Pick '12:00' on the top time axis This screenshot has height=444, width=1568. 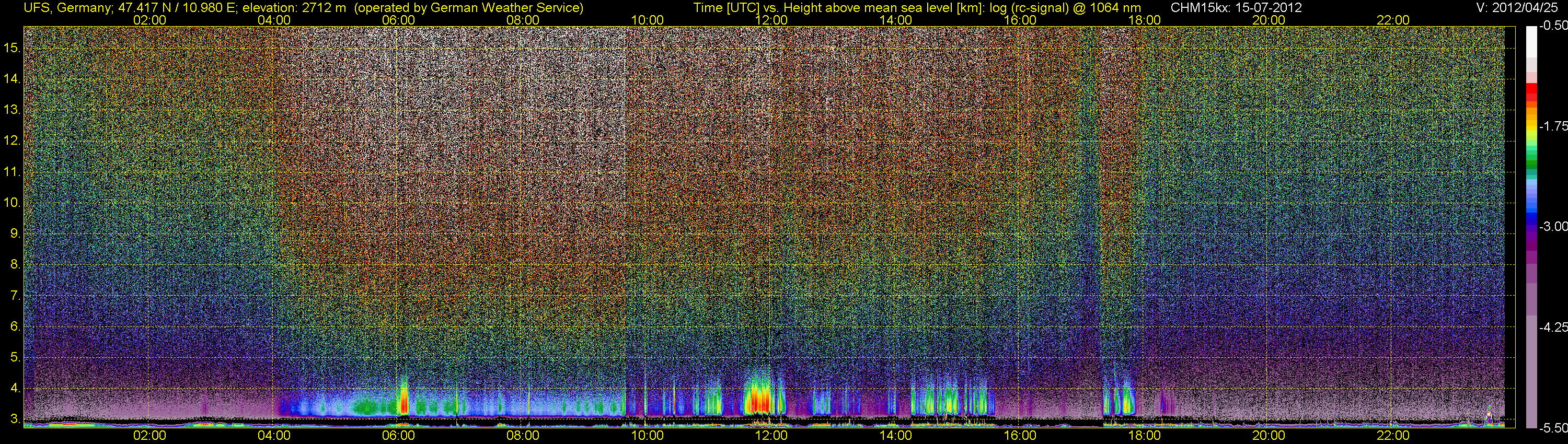tap(771, 20)
